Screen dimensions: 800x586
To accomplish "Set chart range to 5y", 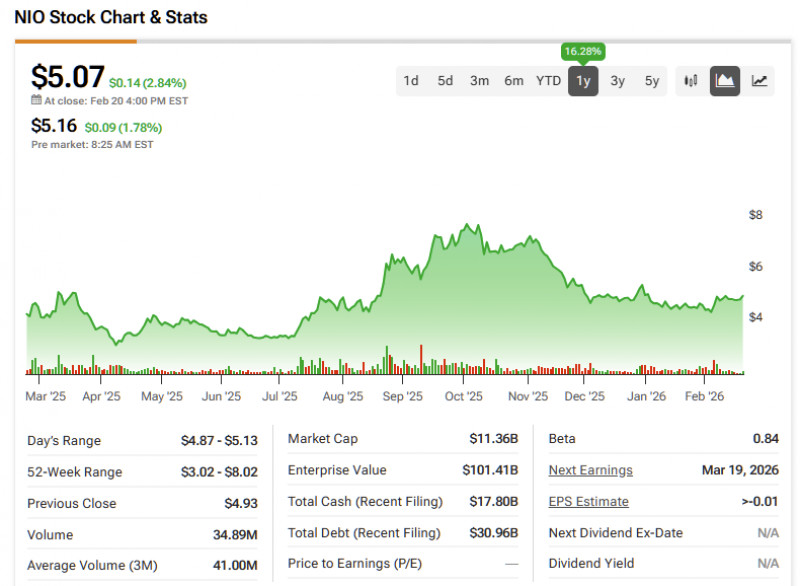I will tap(652, 81).
